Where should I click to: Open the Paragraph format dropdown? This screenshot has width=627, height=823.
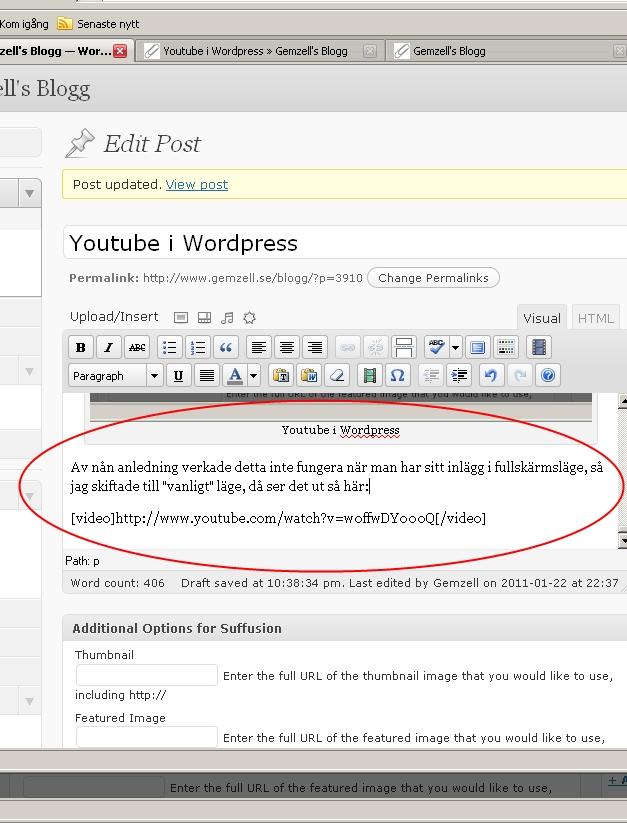pyautogui.click(x=116, y=376)
